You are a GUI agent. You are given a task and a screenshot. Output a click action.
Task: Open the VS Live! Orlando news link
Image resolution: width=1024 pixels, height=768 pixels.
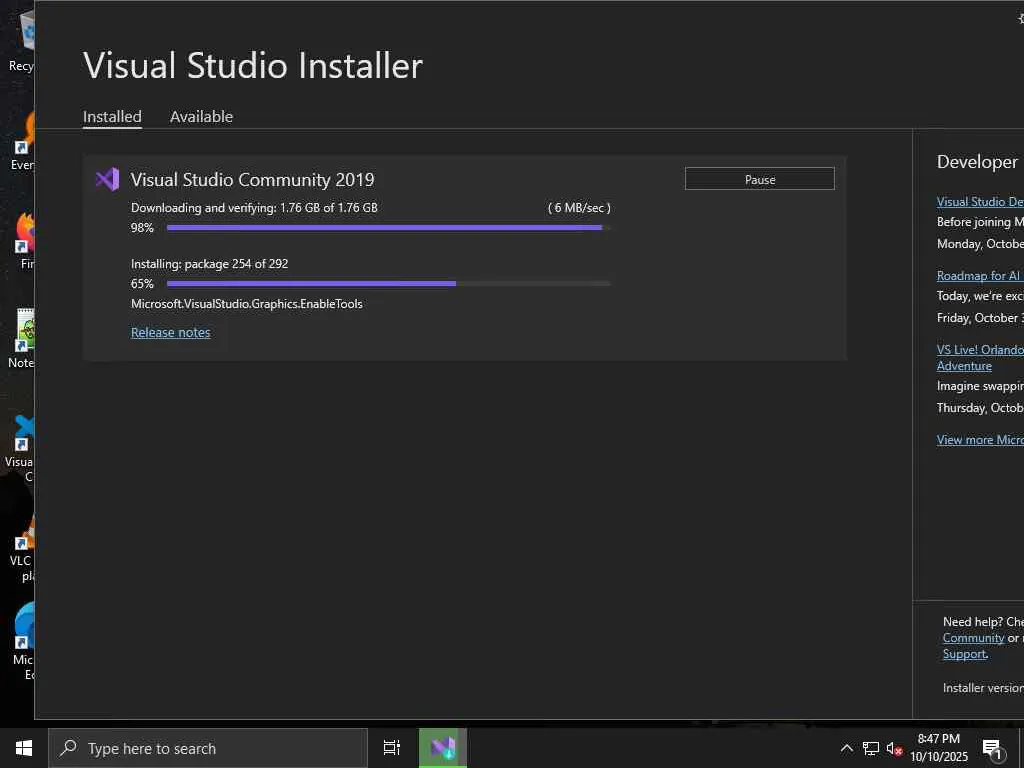980,357
